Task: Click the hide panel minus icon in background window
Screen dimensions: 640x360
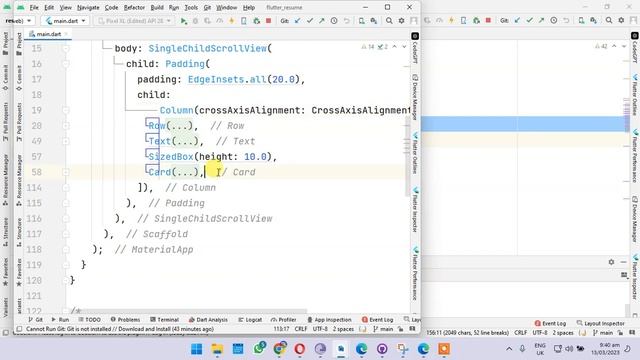Action: [623, 262]
